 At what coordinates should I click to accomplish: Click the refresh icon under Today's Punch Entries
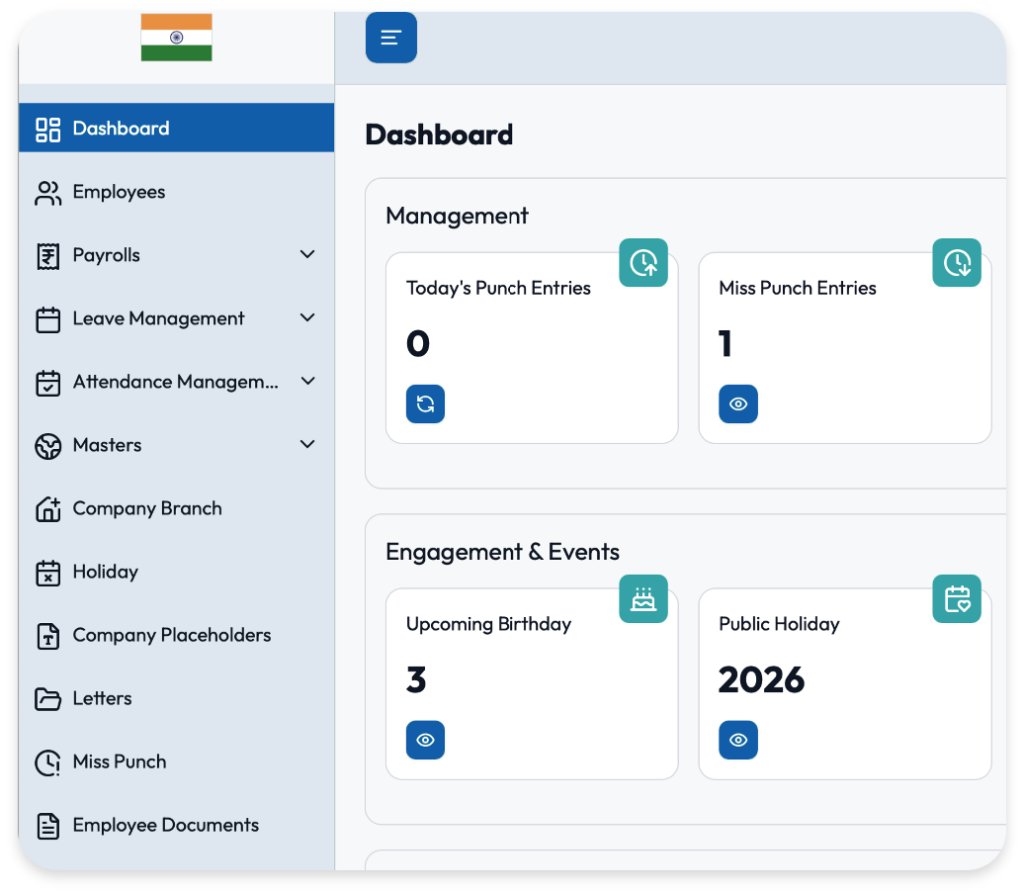coord(425,404)
